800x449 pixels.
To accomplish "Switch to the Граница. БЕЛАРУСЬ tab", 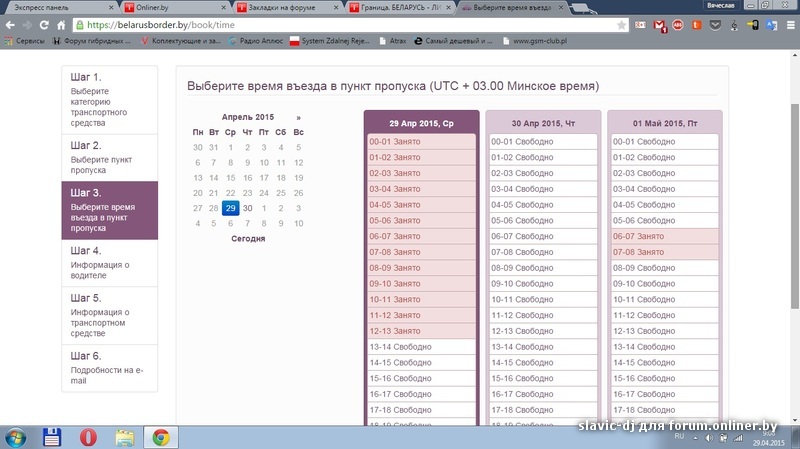I will pyautogui.click(x=401, y=8).
